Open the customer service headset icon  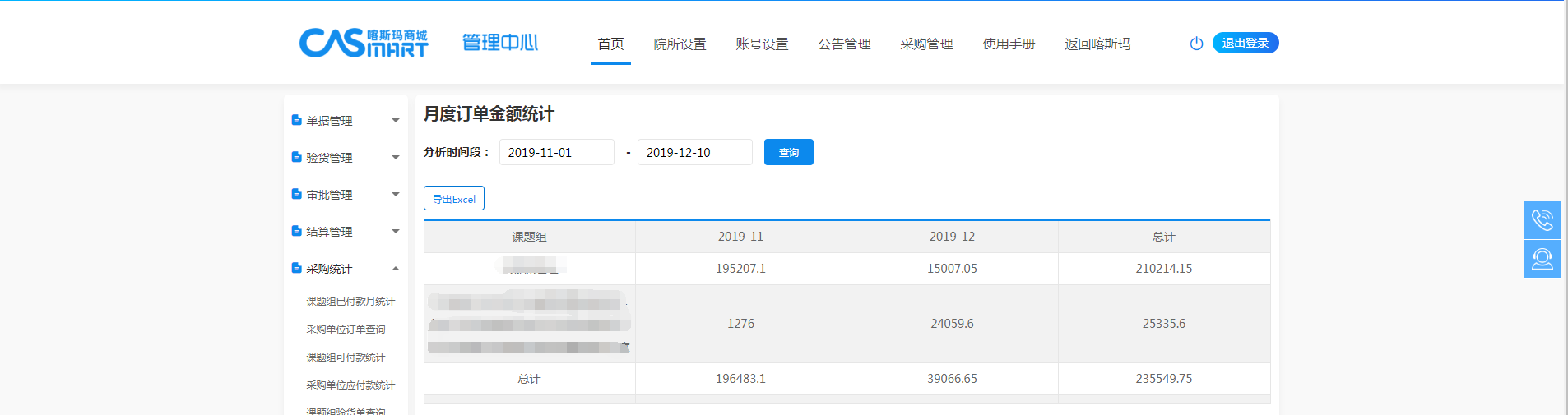point(1542,259)
